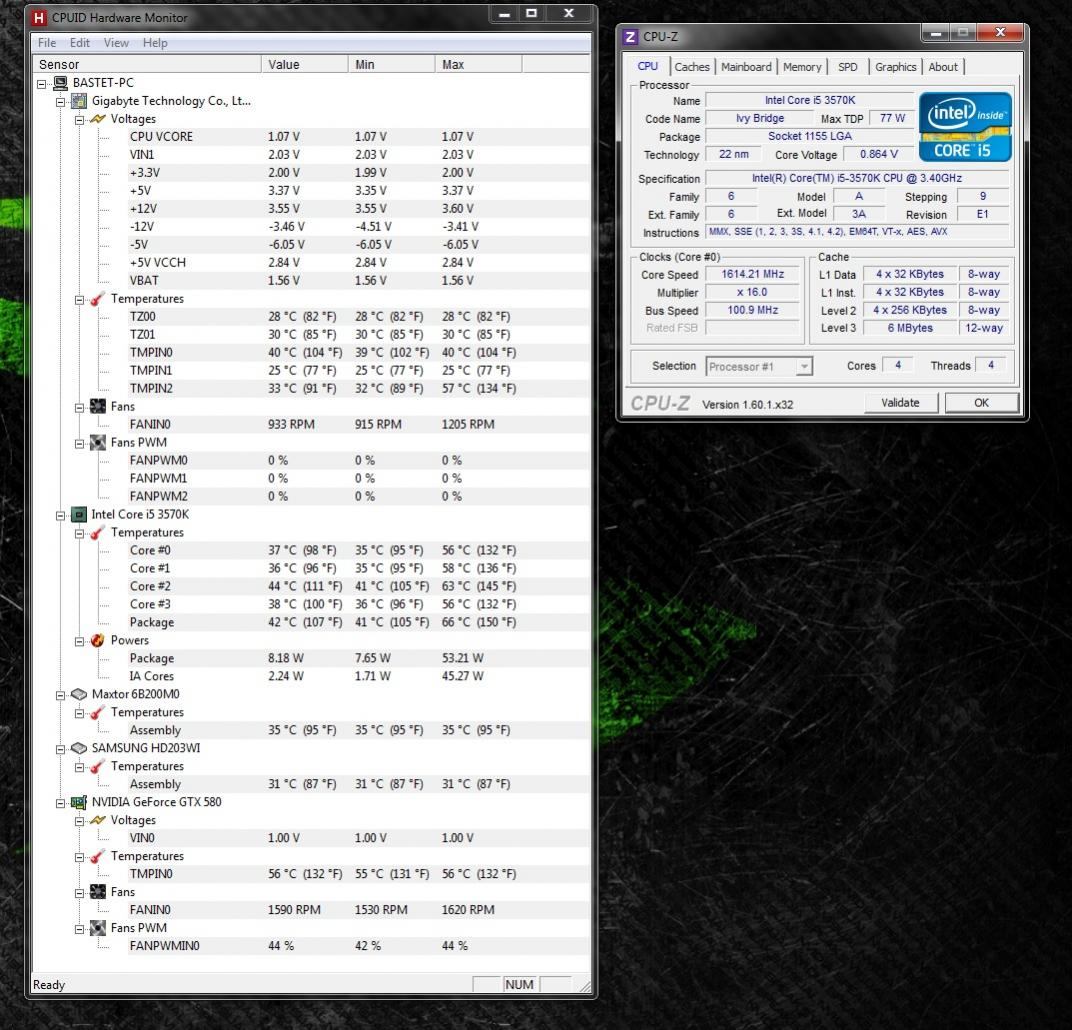The width and height of the screenshot is (1072, 1030).
Task: Switch to the About tab in CPU-Z
Action: point(943,67)
